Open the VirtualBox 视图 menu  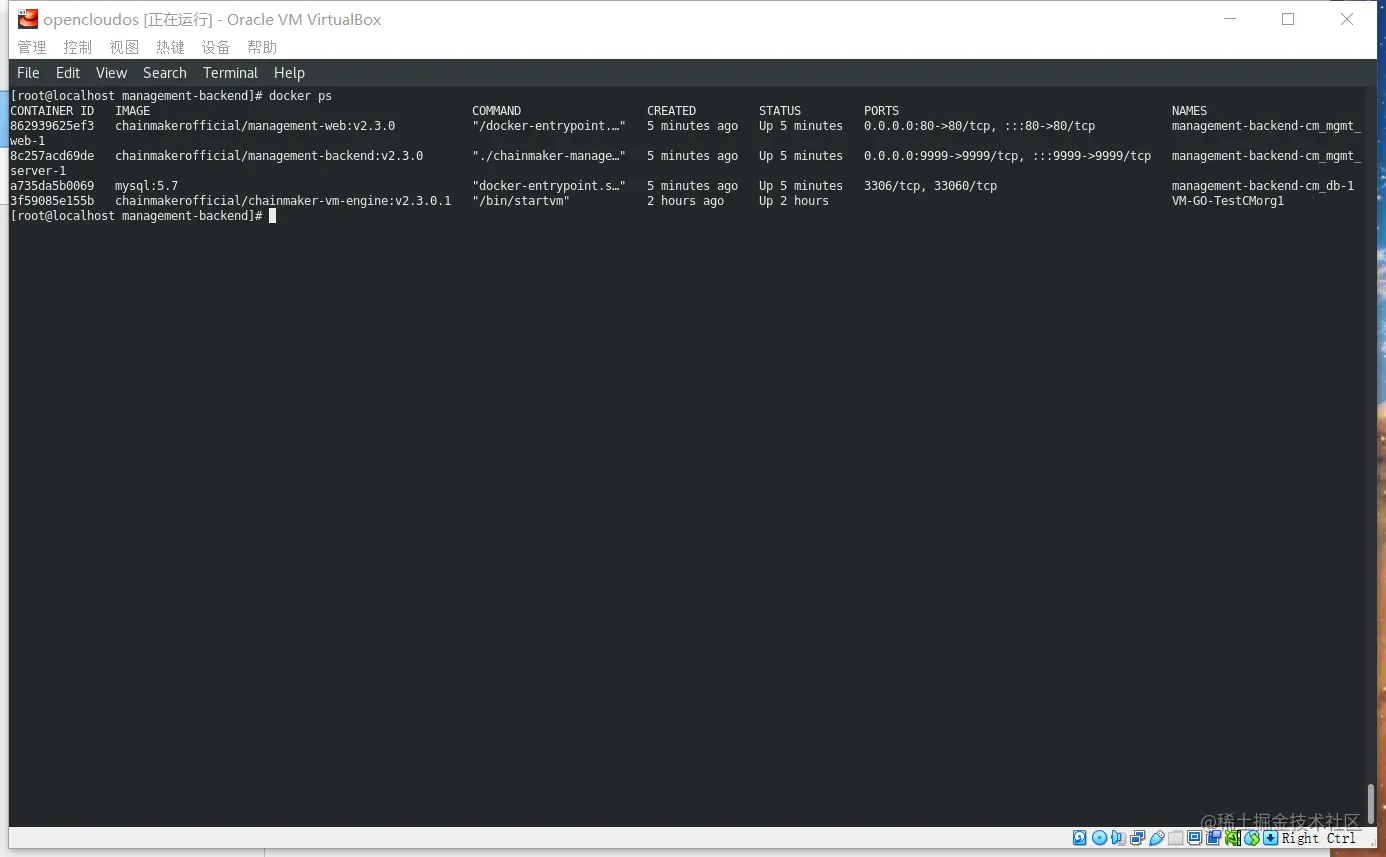click(124, 47)
